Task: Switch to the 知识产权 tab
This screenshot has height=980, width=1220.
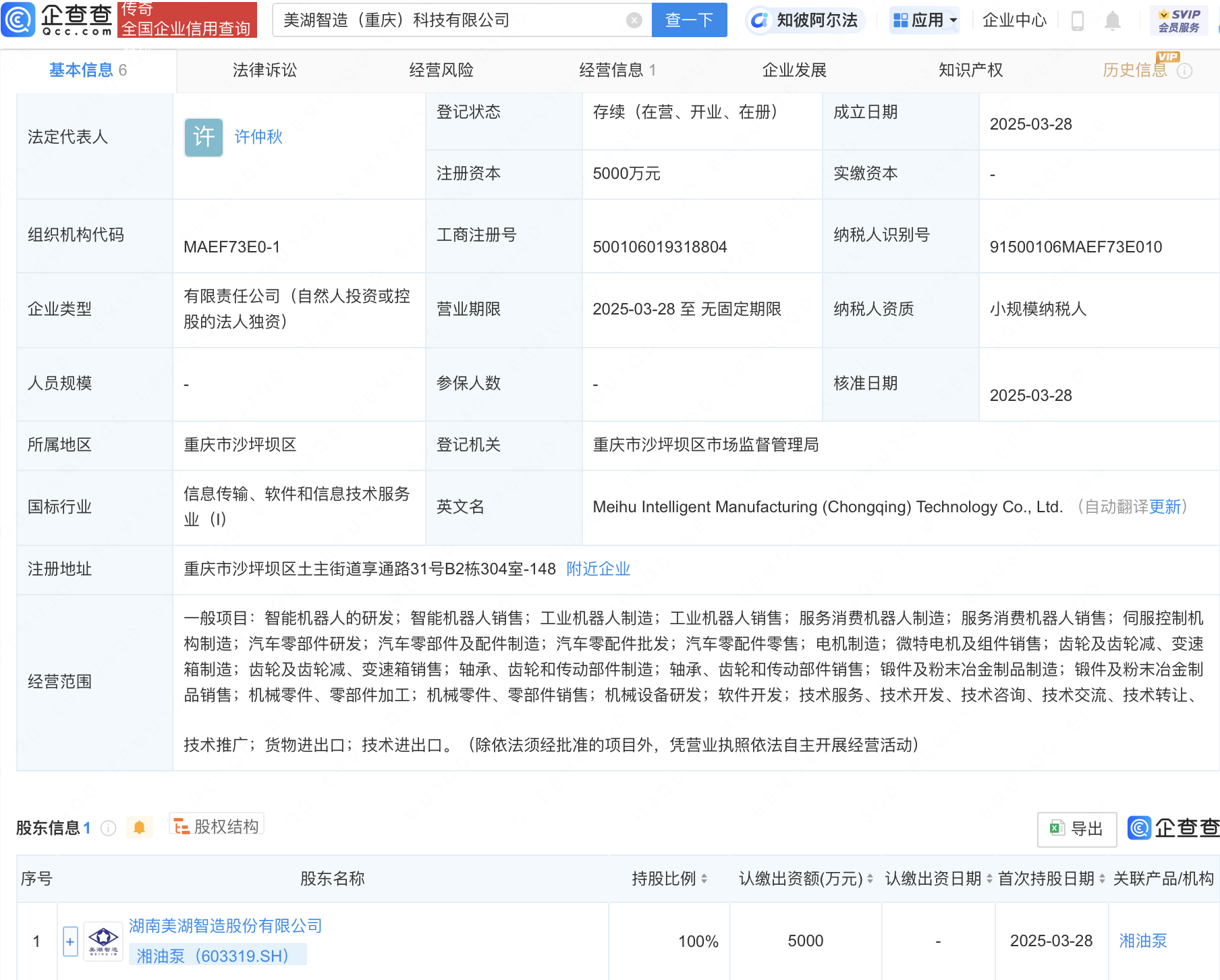Action: point(970,70)
